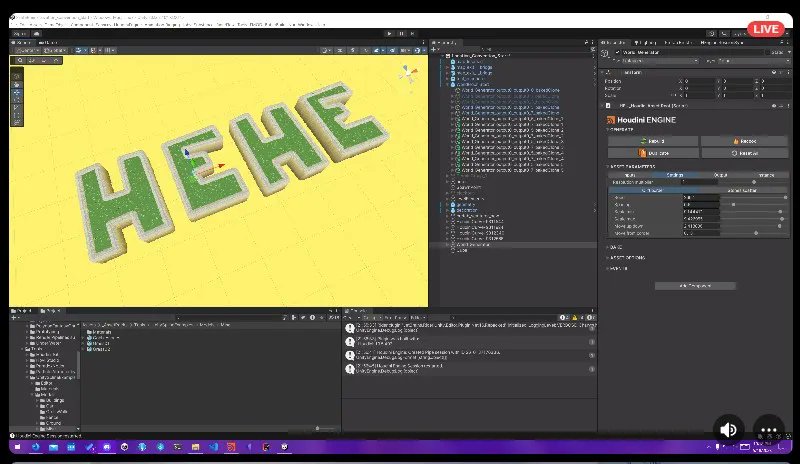This screenshot has height=464, width=800.
Task: Select the first console log entry
Action: point(469,328)
